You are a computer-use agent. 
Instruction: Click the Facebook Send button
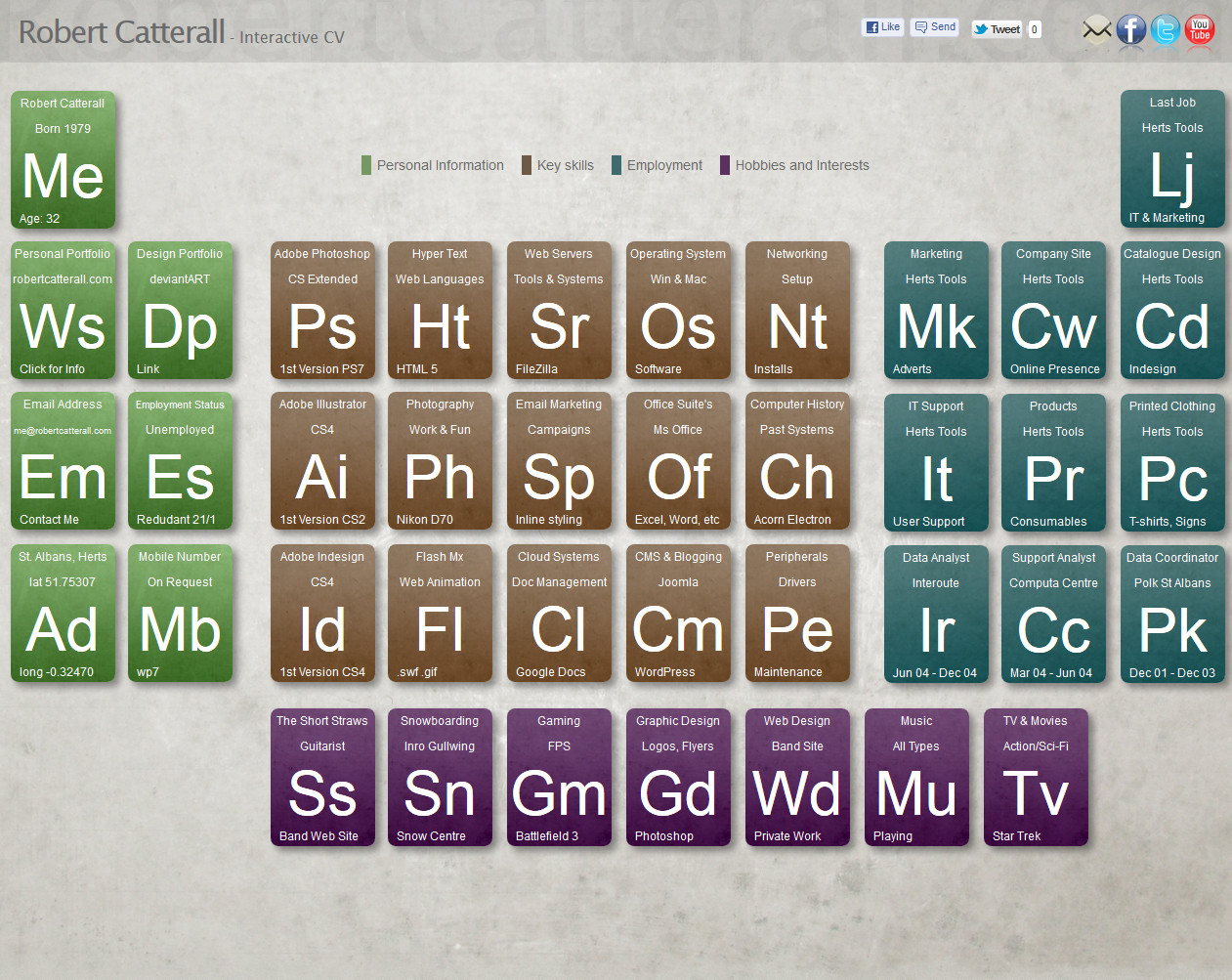935,27
